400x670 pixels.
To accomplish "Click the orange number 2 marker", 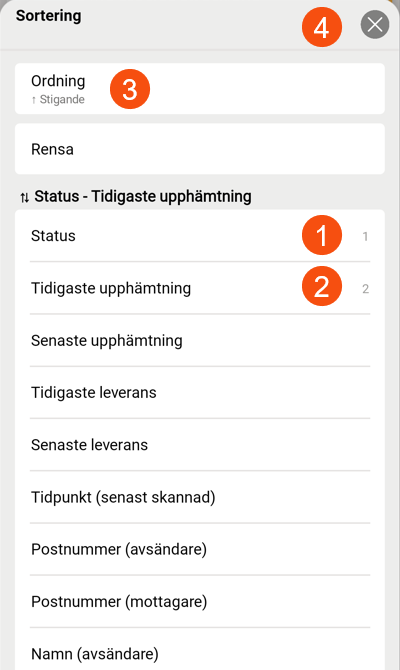I will (x=322, y=286).
